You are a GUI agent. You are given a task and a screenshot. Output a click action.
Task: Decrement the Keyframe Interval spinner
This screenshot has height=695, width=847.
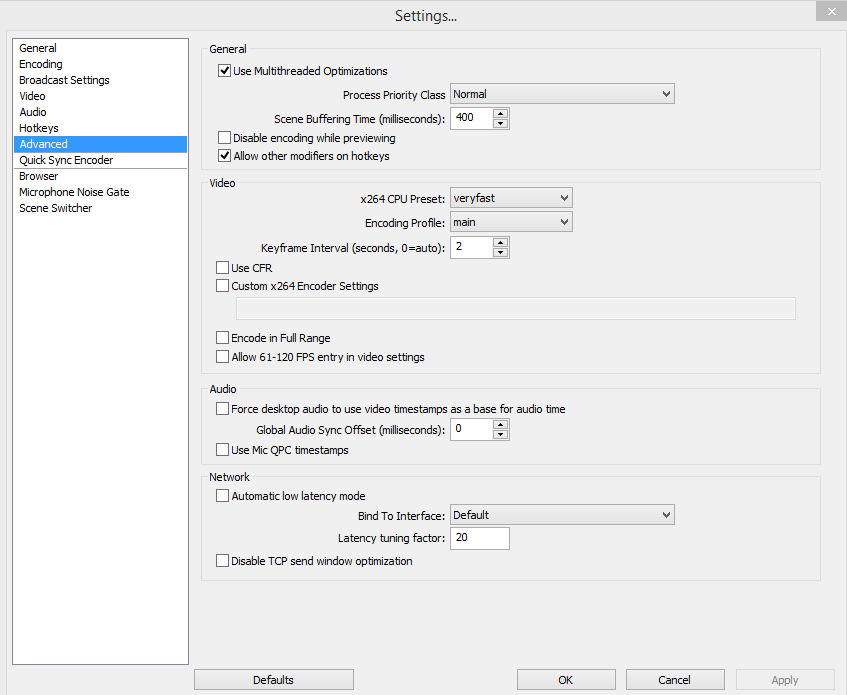coord(501,253)
